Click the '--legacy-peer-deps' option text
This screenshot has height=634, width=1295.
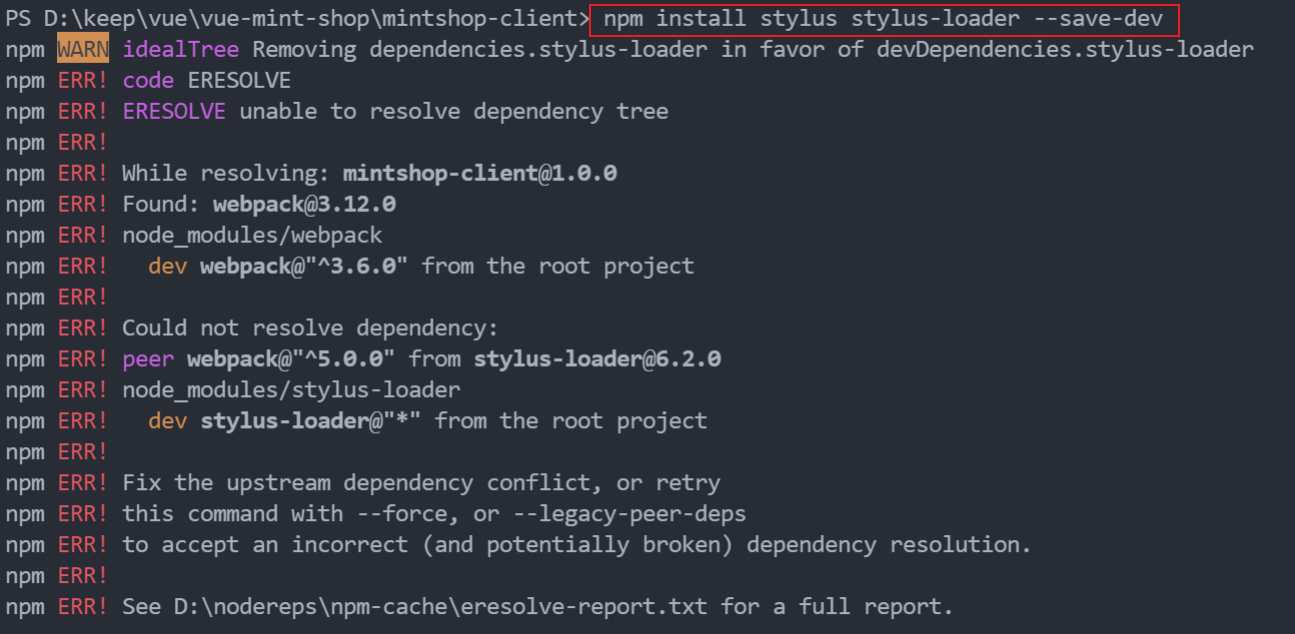pyautogui.click(x=630, y=514)
